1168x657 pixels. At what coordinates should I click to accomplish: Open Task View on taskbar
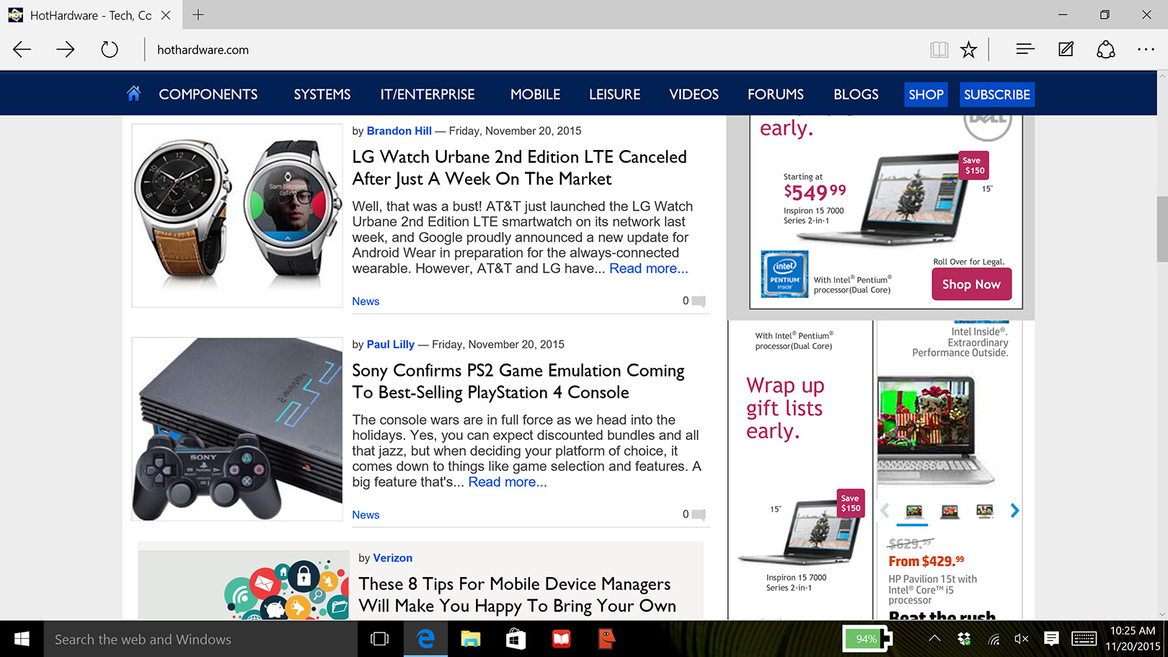pos(380,639)
